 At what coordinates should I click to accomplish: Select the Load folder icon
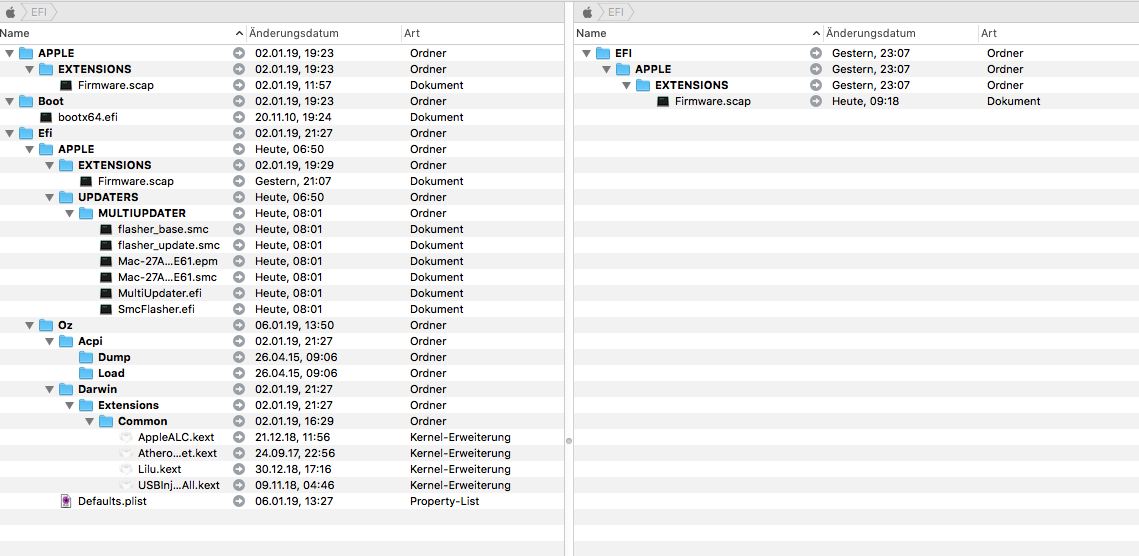tap(86, 373)
